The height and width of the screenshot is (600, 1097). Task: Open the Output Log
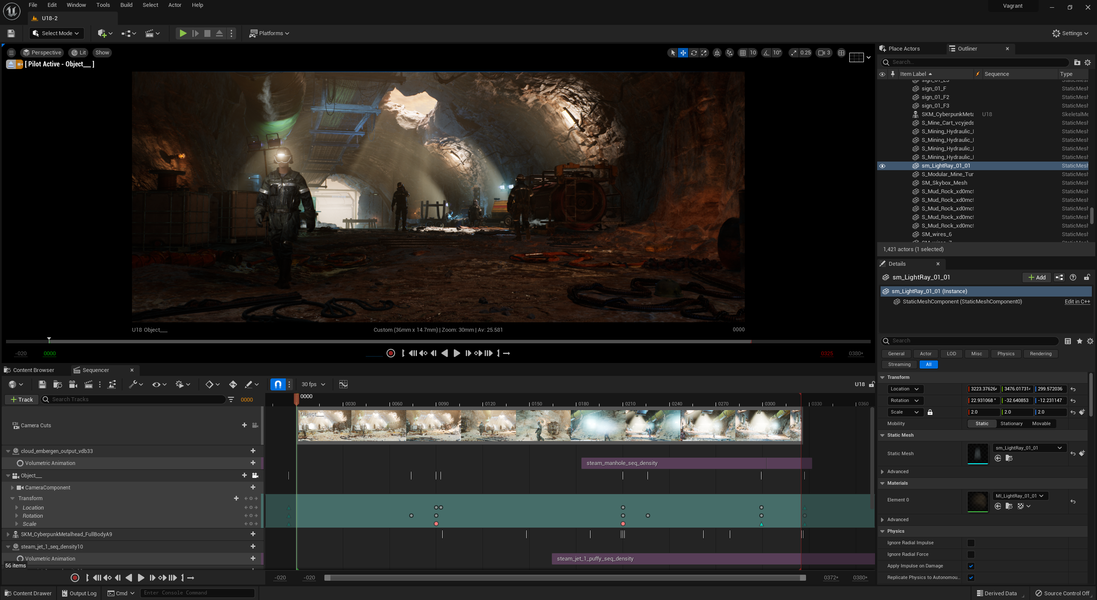79,593
